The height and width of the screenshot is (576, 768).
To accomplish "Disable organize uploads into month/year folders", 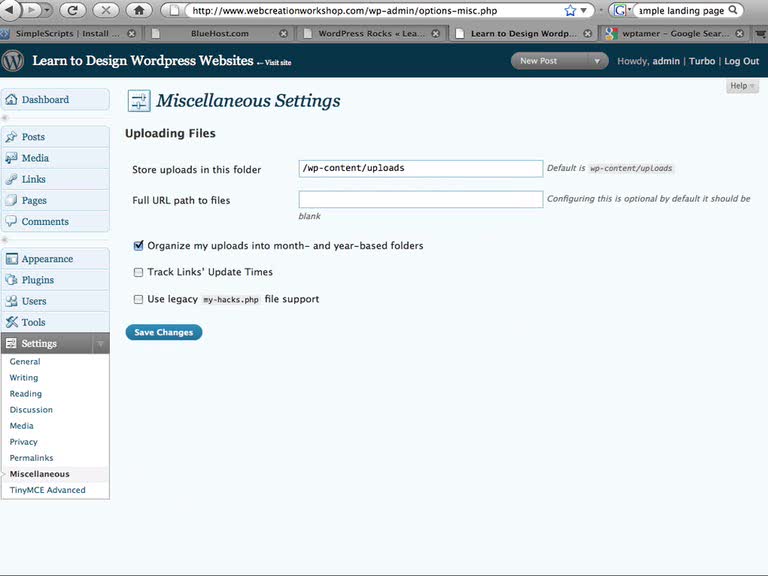I will (139, 245).
